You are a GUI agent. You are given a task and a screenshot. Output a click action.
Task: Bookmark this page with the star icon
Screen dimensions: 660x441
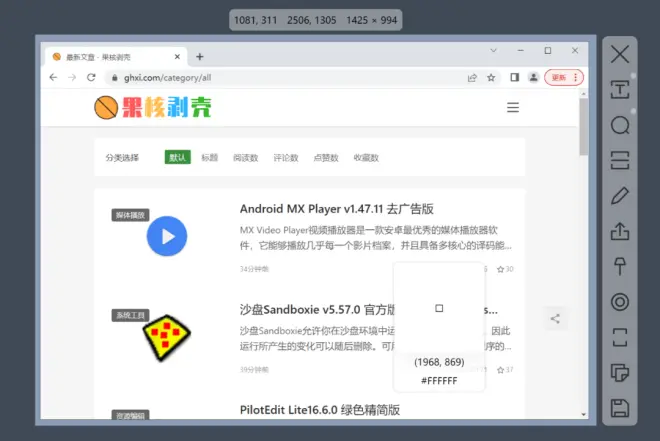[x=491, y=77]
